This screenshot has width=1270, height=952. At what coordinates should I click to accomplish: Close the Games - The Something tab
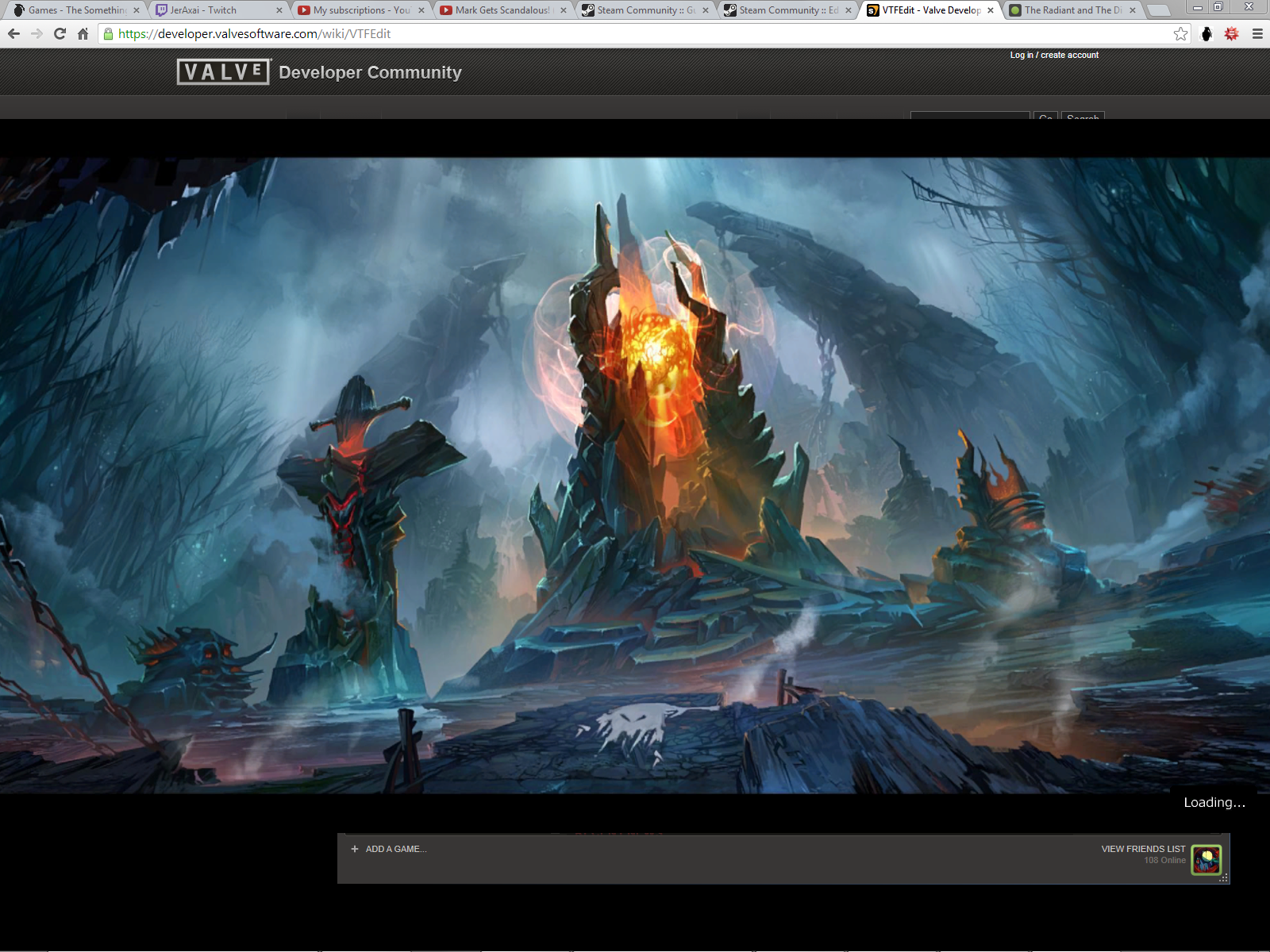tap(137, 10)
